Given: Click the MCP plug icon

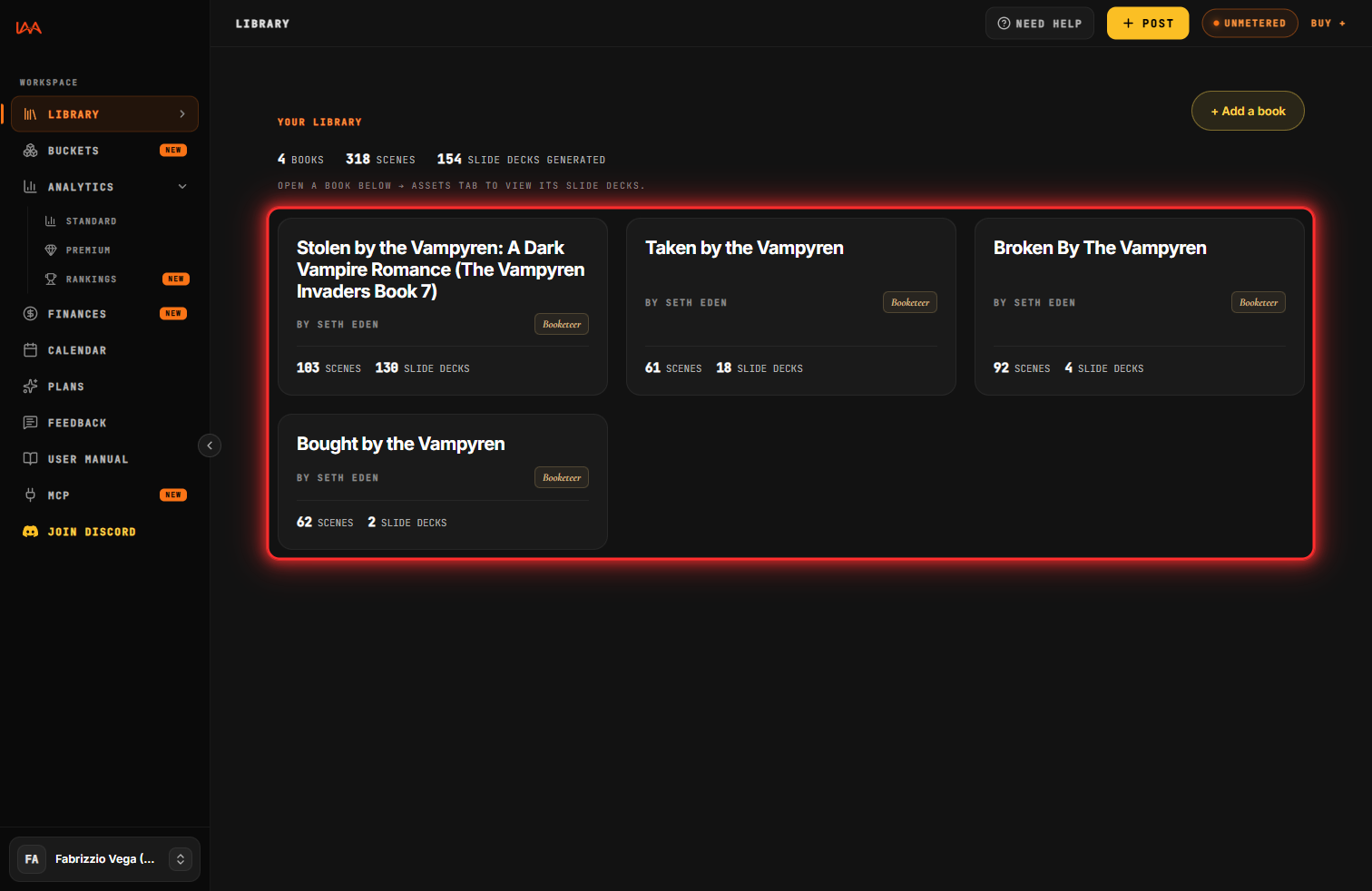Looking at the screenshot, I should pyautogui.click(x=30, y=495).
